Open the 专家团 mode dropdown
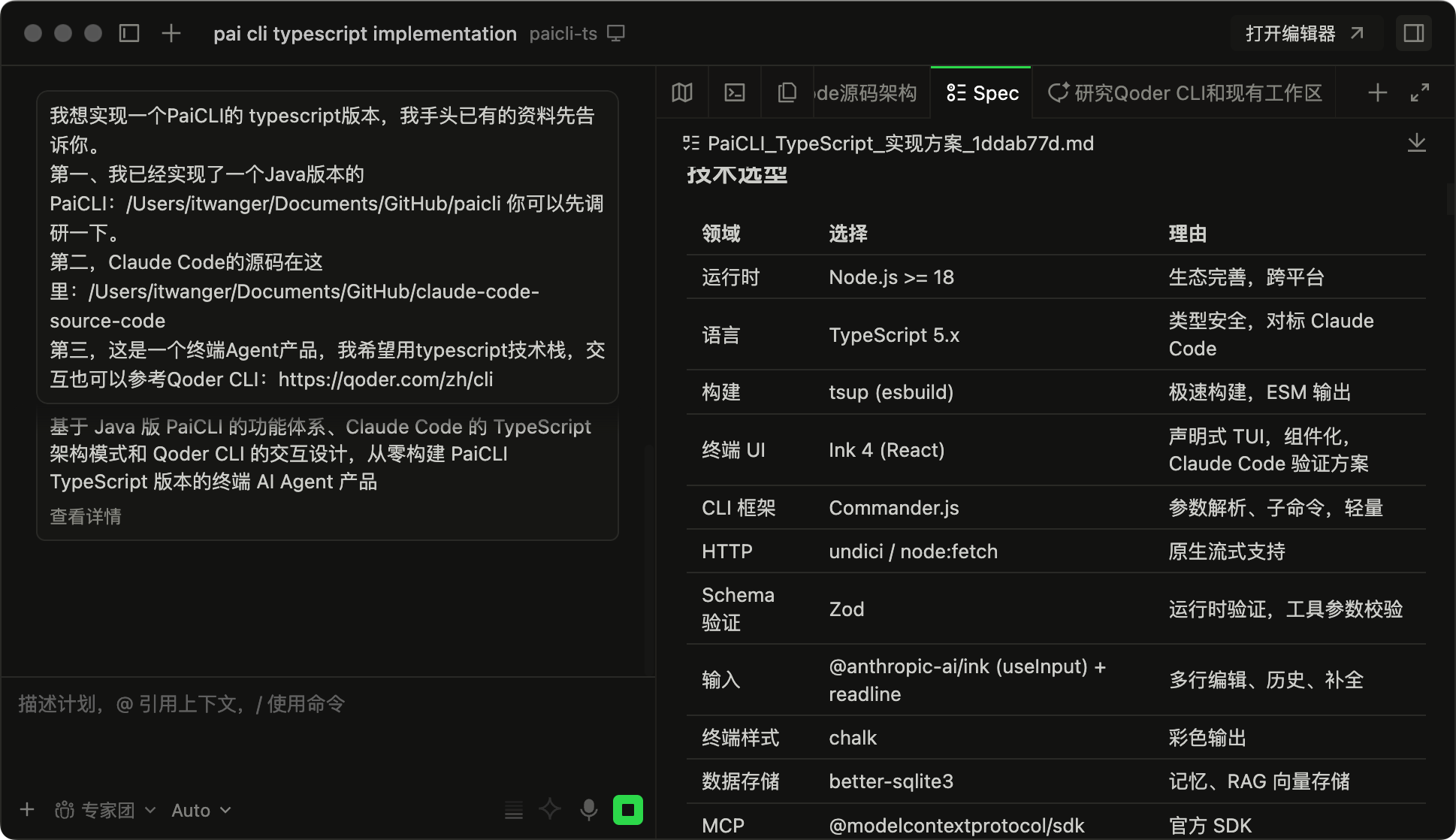 point(105,810)
